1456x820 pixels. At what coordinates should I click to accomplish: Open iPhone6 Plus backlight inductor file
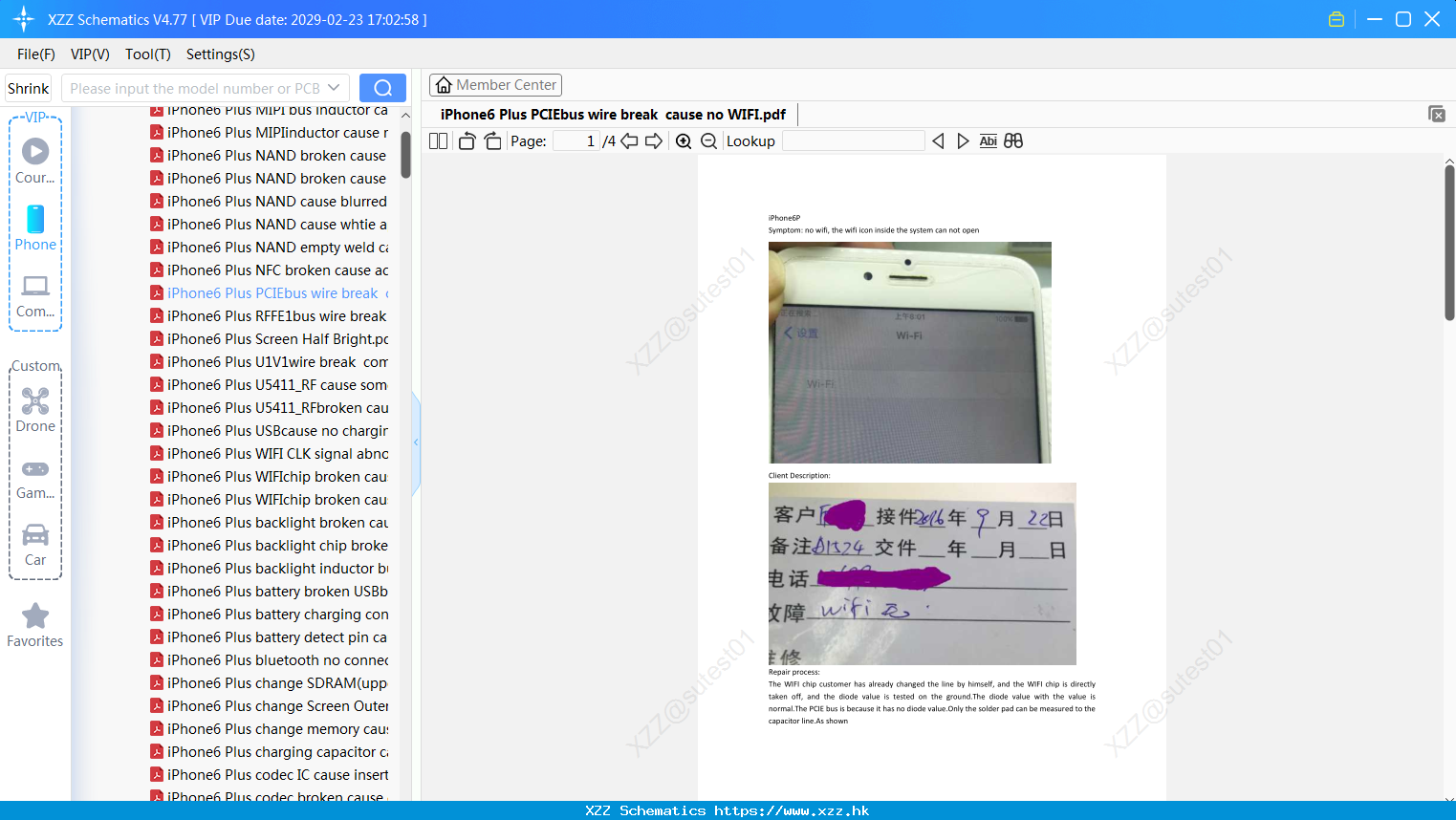click(269, 569)
